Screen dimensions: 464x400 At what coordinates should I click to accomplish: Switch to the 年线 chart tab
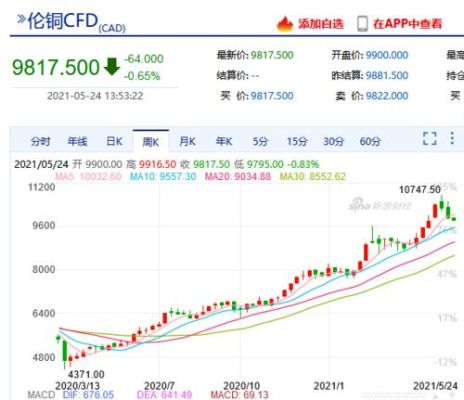click(x=77, y=141)
